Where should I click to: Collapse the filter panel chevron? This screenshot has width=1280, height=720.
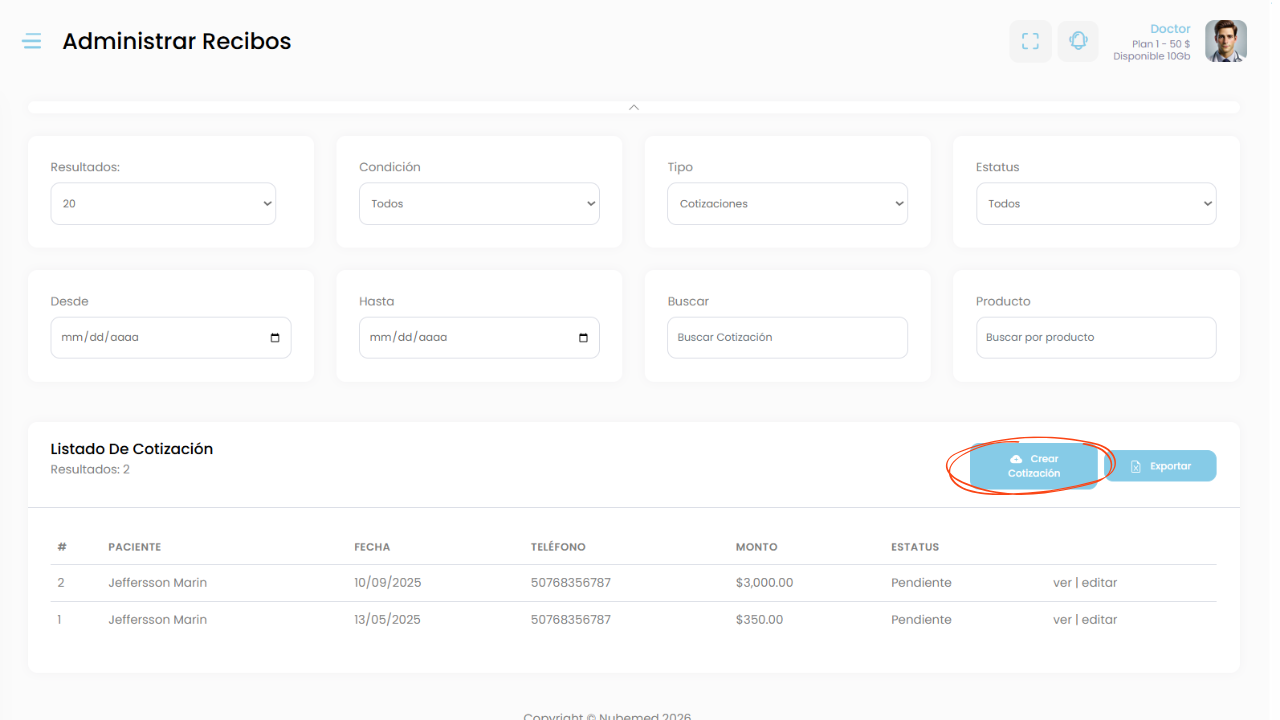633,107
